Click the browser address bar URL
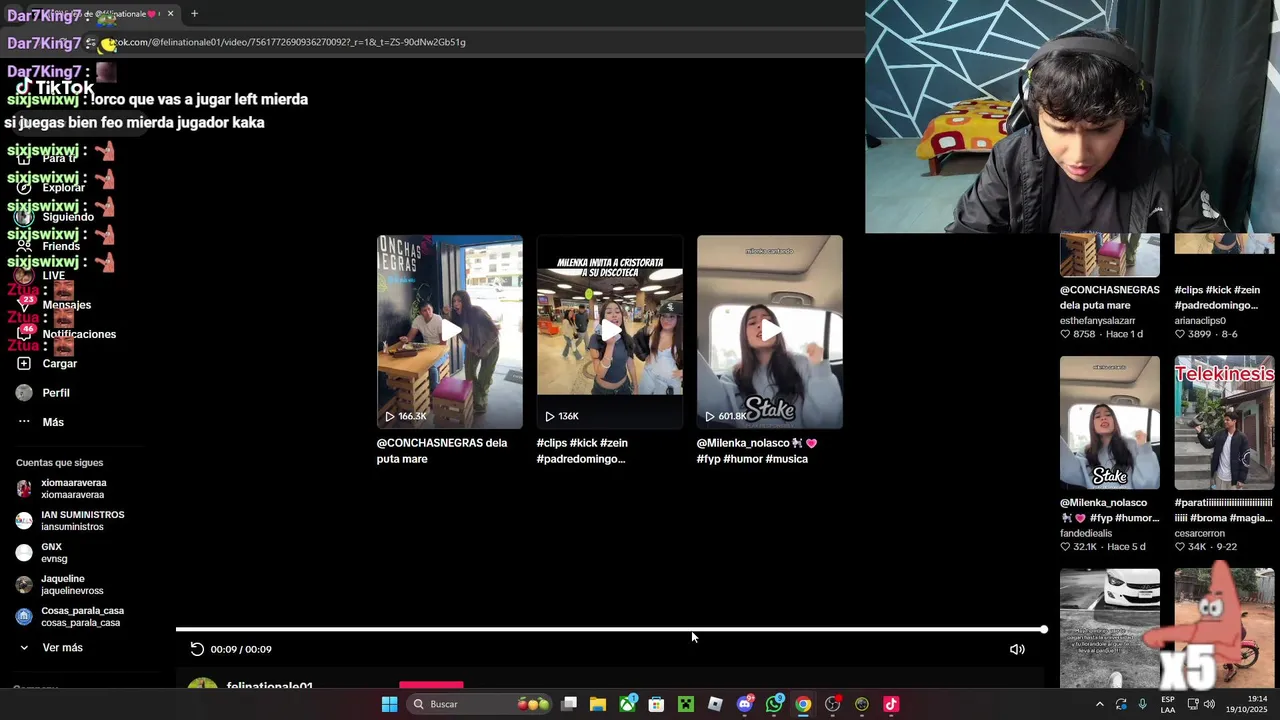This screenshot has height=720, width=1280. (x=288, y=42)
